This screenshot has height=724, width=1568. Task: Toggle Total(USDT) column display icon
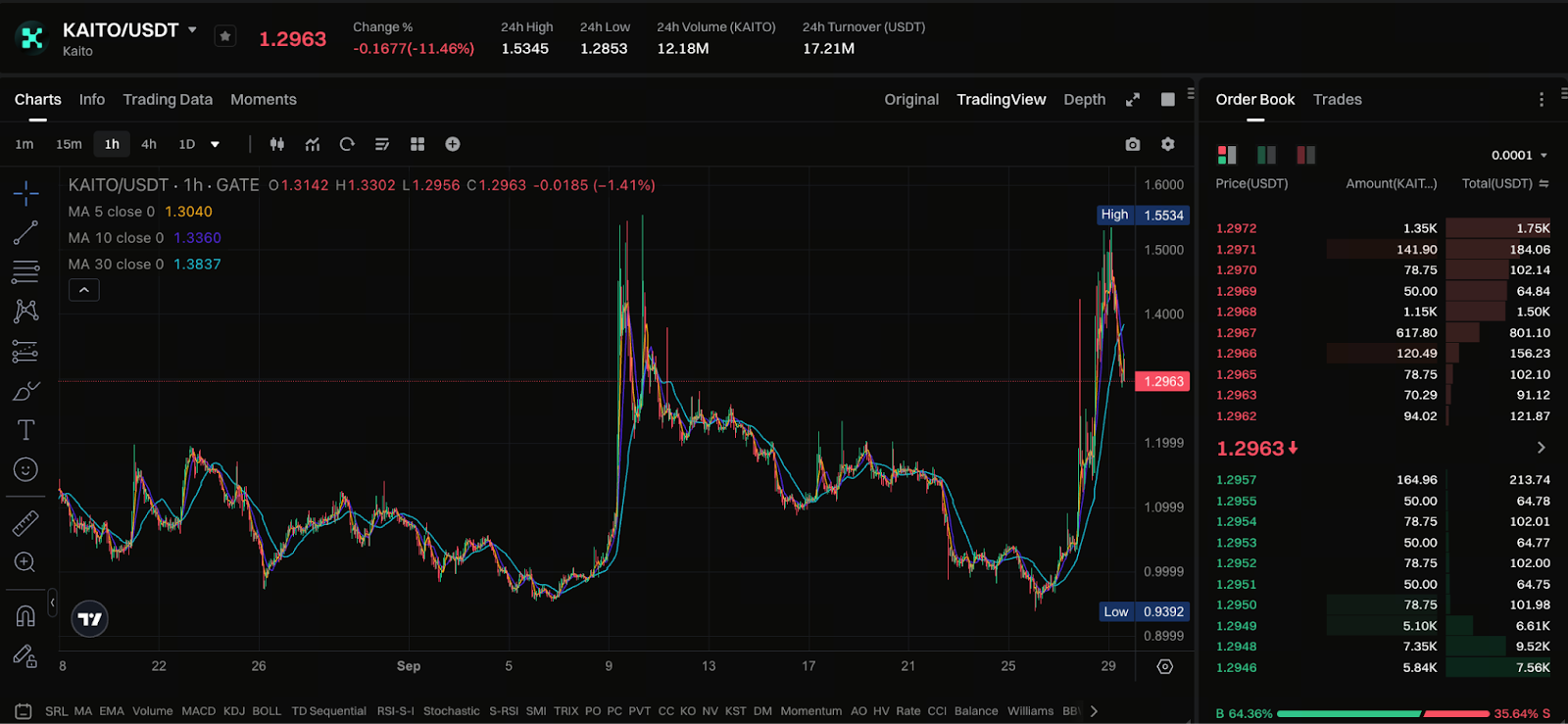point(1544,183)
